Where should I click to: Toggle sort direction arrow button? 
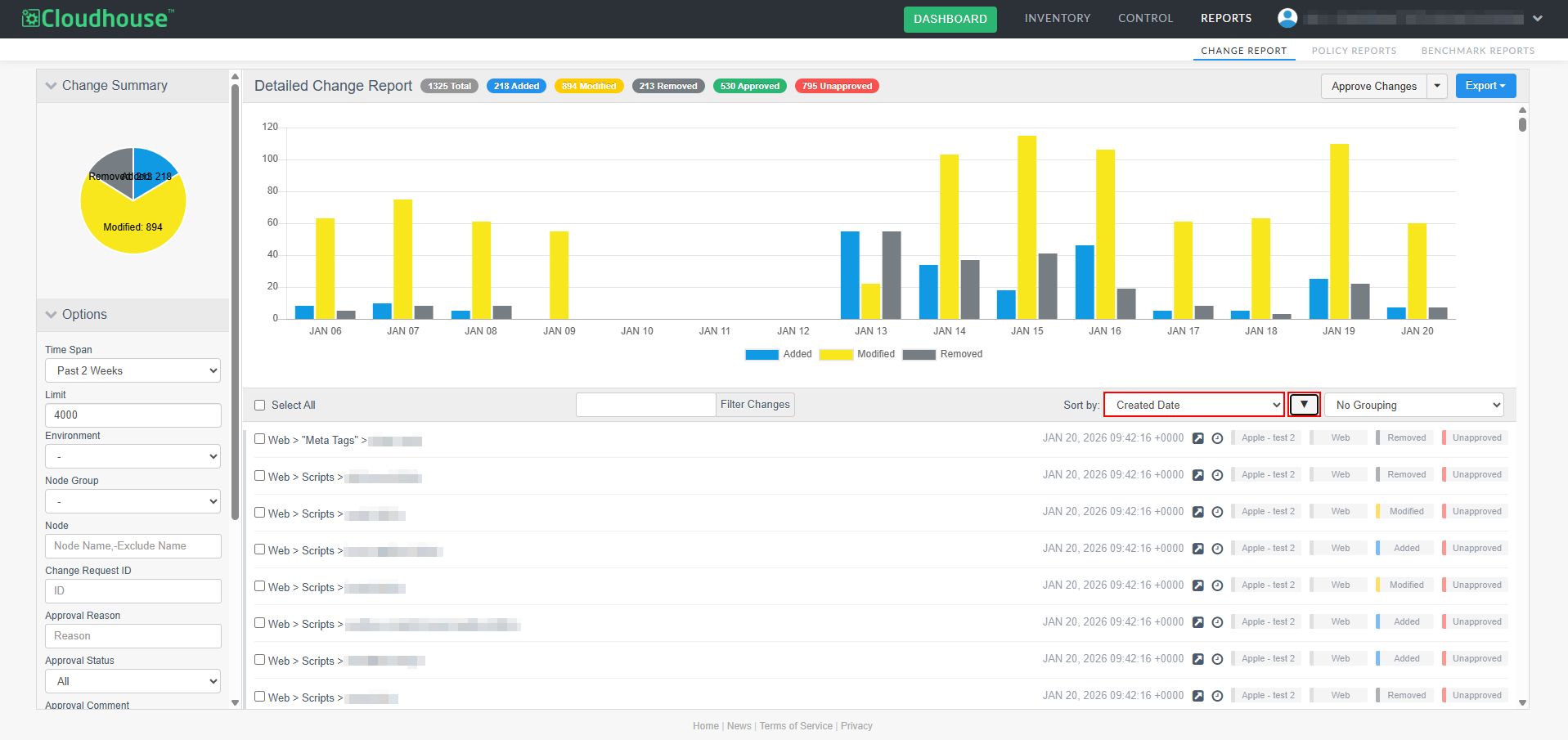[x=1304, y=405]
